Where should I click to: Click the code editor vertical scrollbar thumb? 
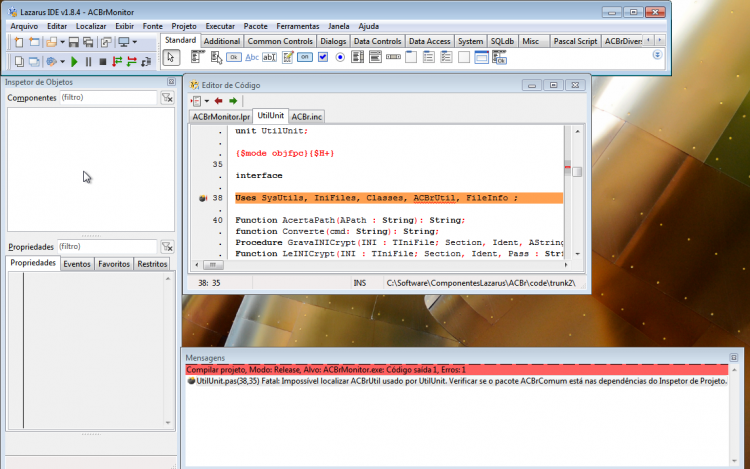click(577, 172)
